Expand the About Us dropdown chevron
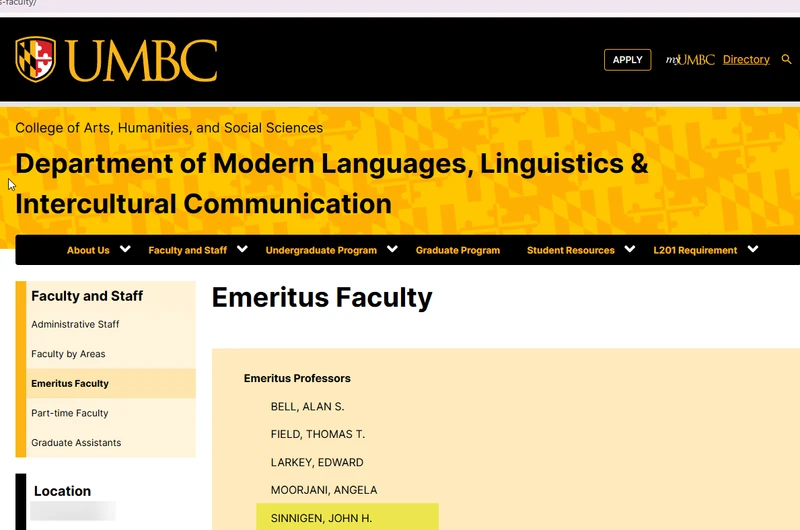Screen dimensions: 800x530 tap(125, 249)
